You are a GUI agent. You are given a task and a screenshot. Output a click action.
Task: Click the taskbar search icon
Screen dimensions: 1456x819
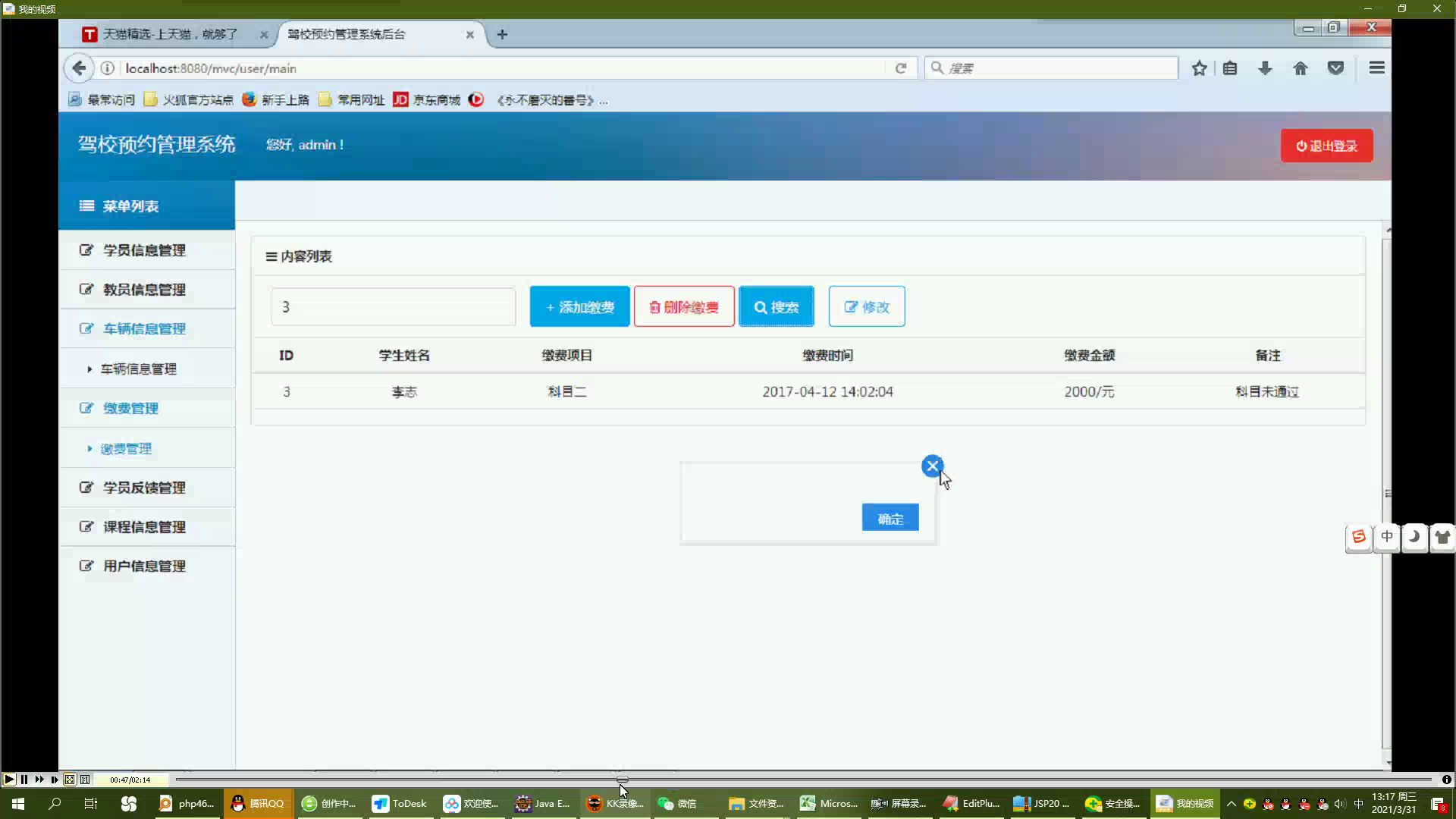tap(55, 804)
